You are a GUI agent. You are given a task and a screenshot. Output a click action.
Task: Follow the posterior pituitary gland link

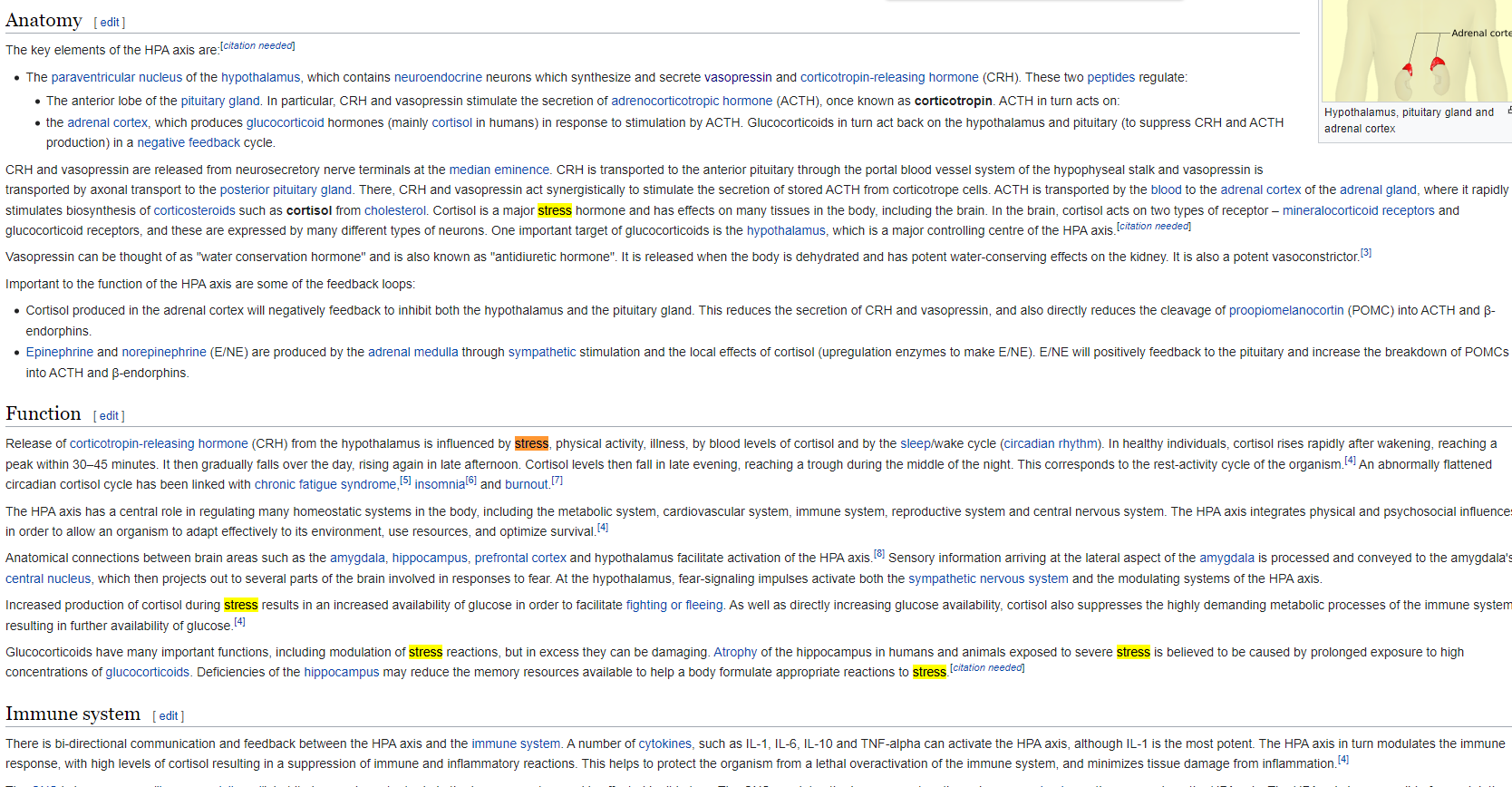click(x=286, y=189)
